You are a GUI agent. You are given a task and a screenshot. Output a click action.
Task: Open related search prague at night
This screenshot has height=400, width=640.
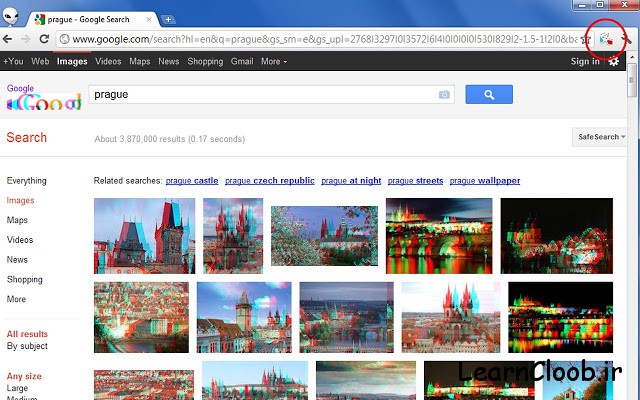point(351,181)
